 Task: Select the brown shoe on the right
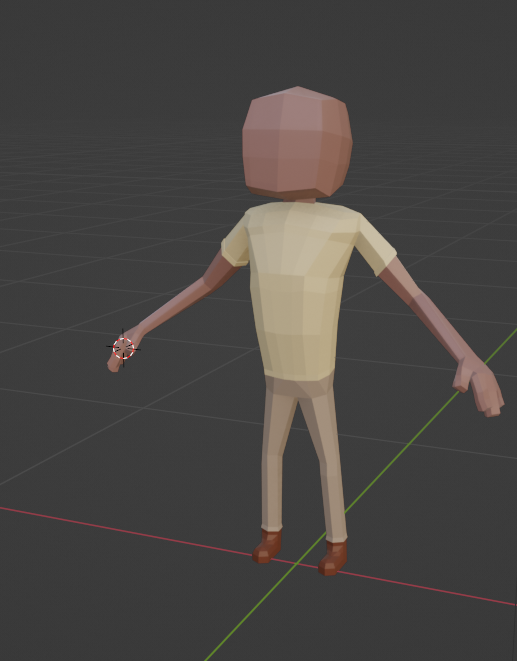333,558
